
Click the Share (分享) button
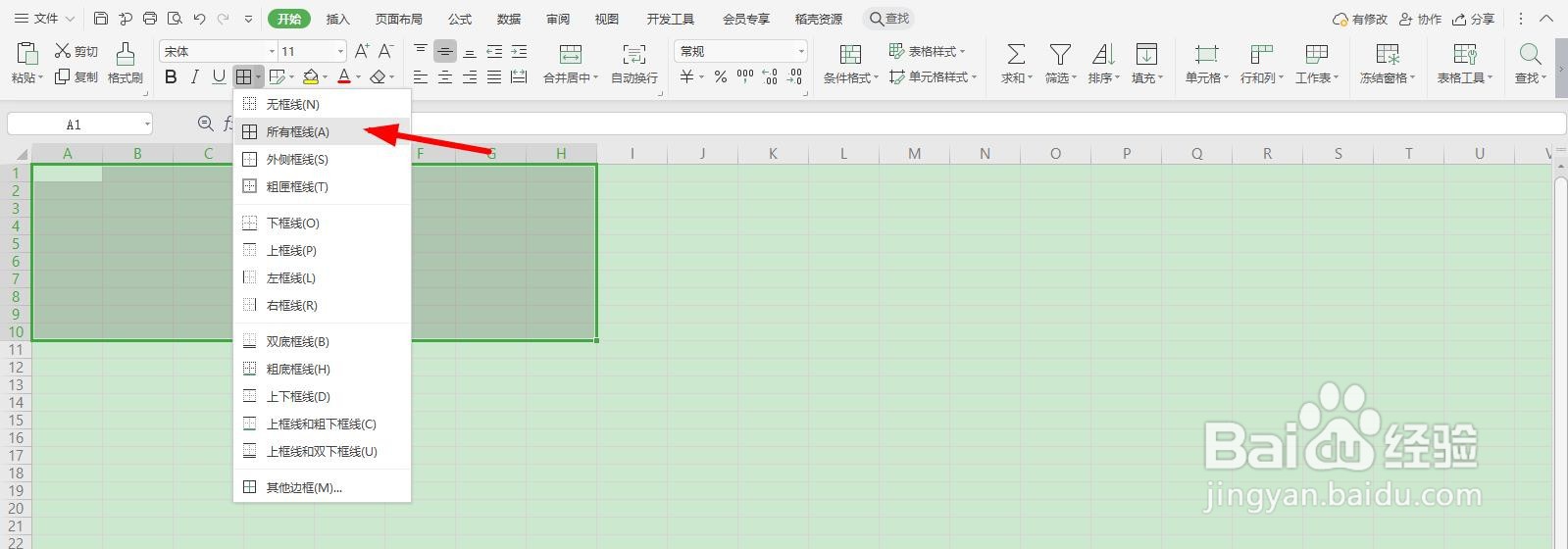[x=1475, y=19]
